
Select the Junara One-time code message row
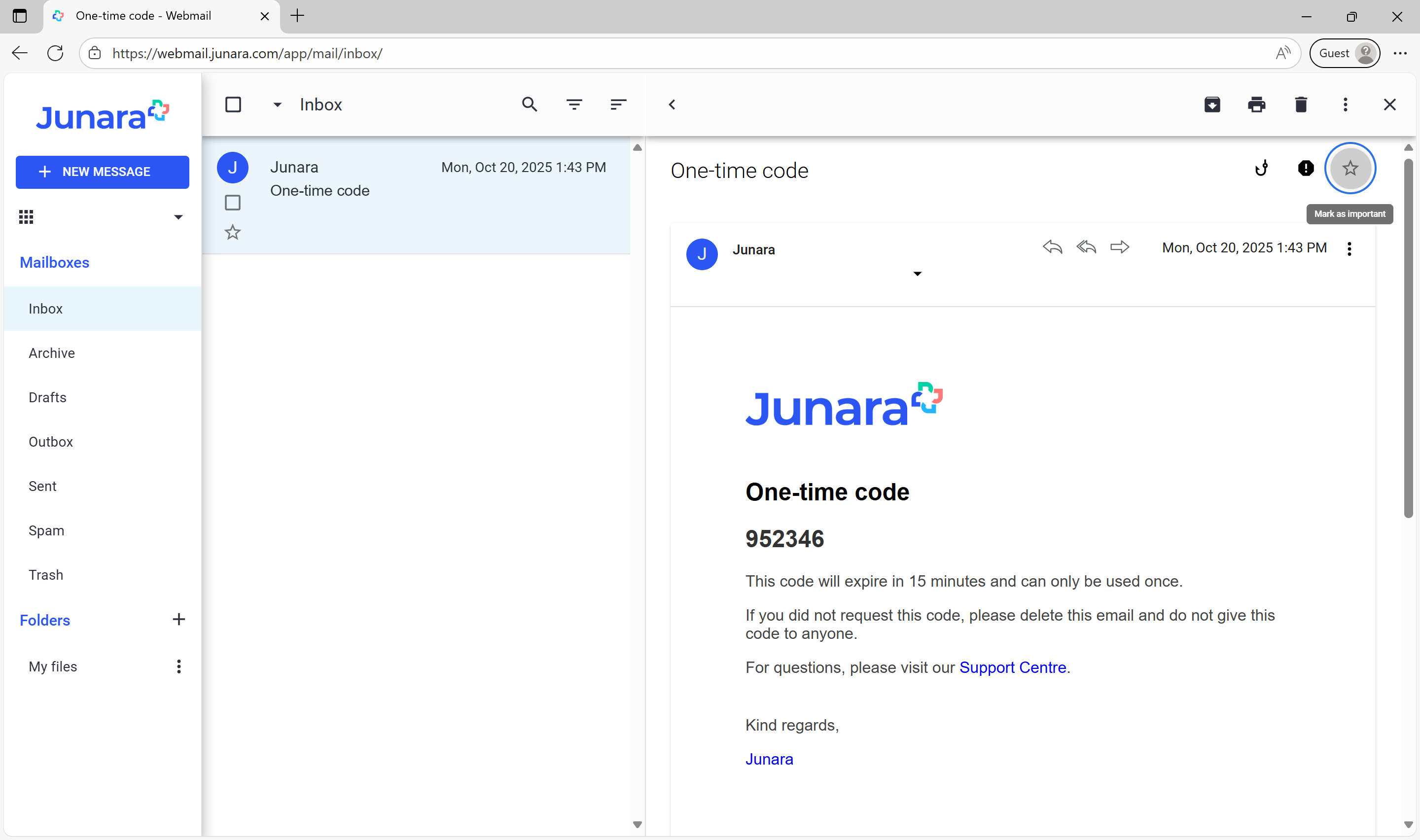click(416, 196)
